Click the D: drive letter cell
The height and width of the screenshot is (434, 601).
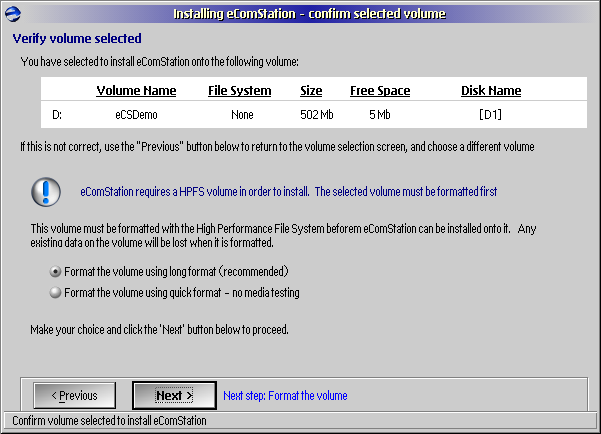[x=57, y=115]
